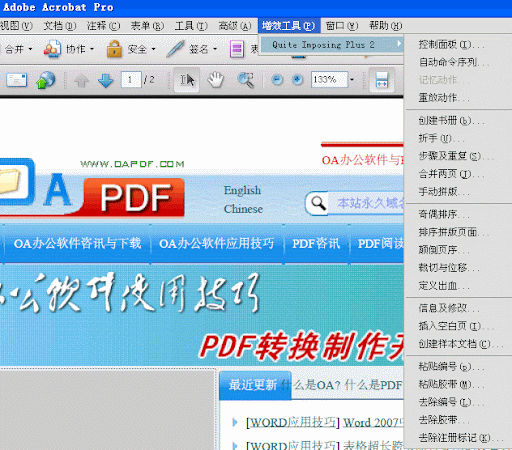Open the 增效工具 plug-ins menu

tap(289, 26)
